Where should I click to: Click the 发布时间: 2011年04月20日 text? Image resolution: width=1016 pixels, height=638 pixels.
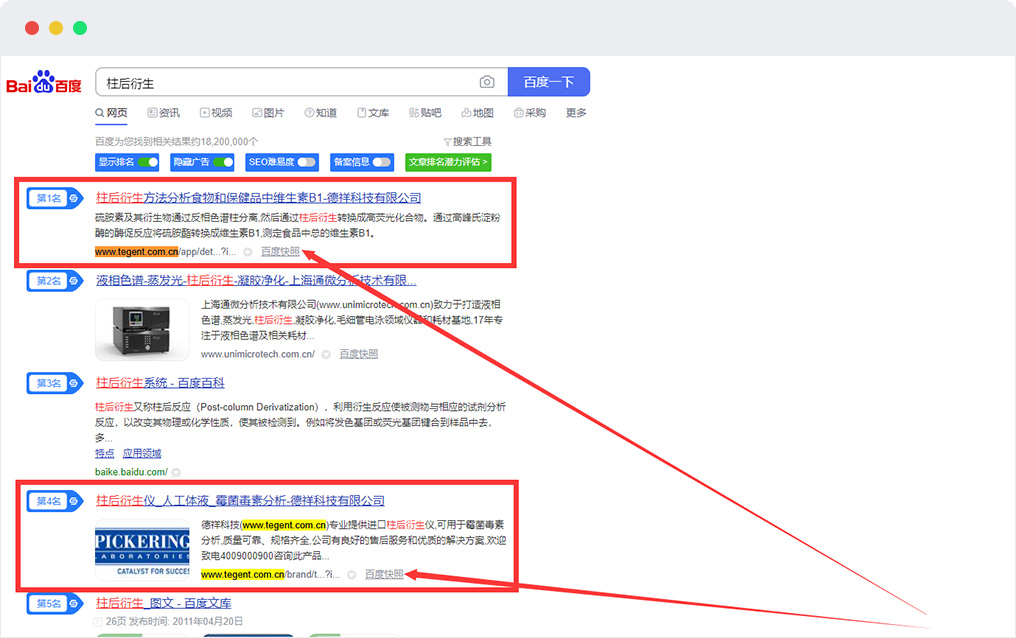186,621
